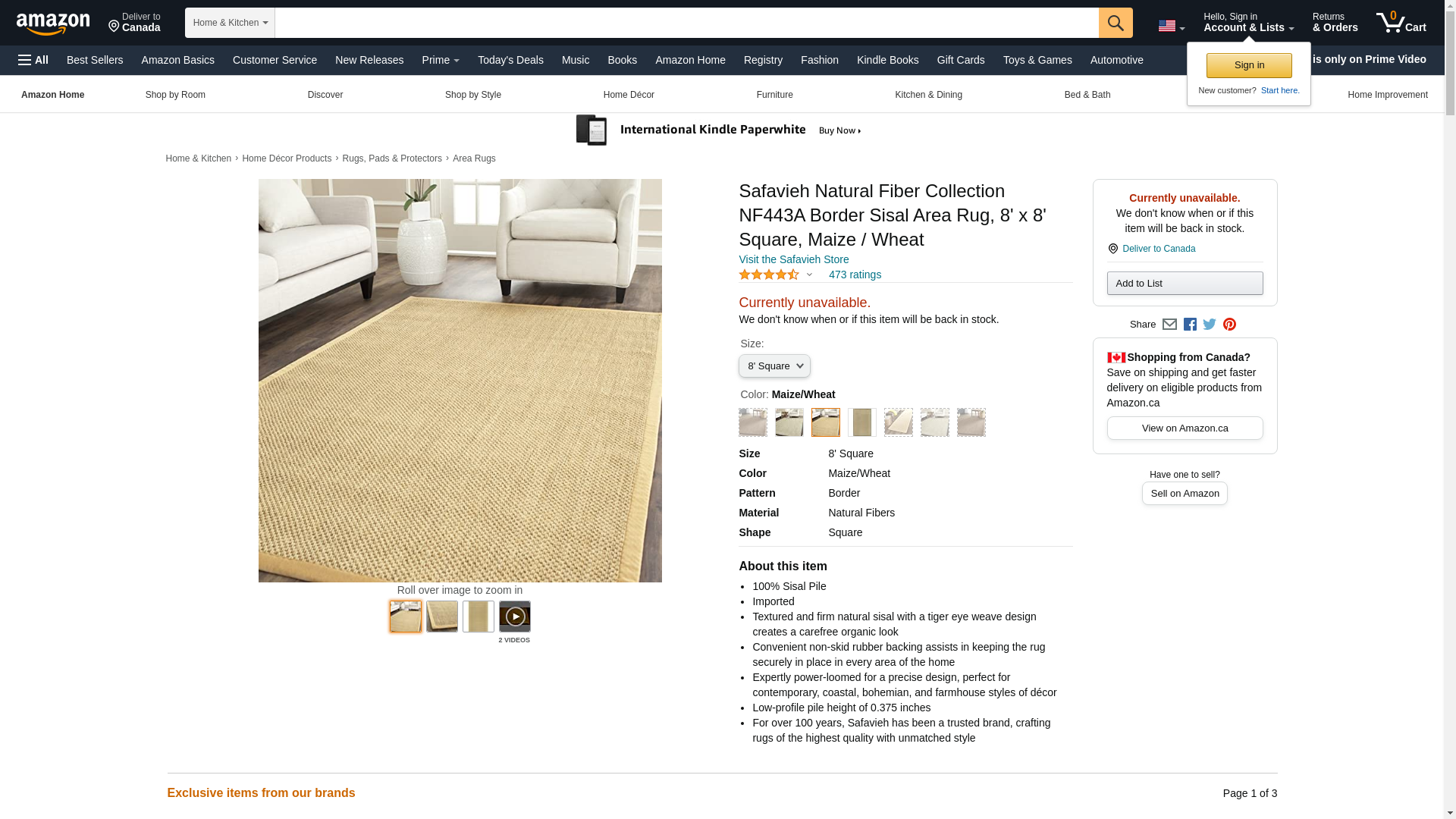The height and width of the screenshot is (819, 1456).
Task: Select the Furniture subnav item
Action: tap(774, 95)
